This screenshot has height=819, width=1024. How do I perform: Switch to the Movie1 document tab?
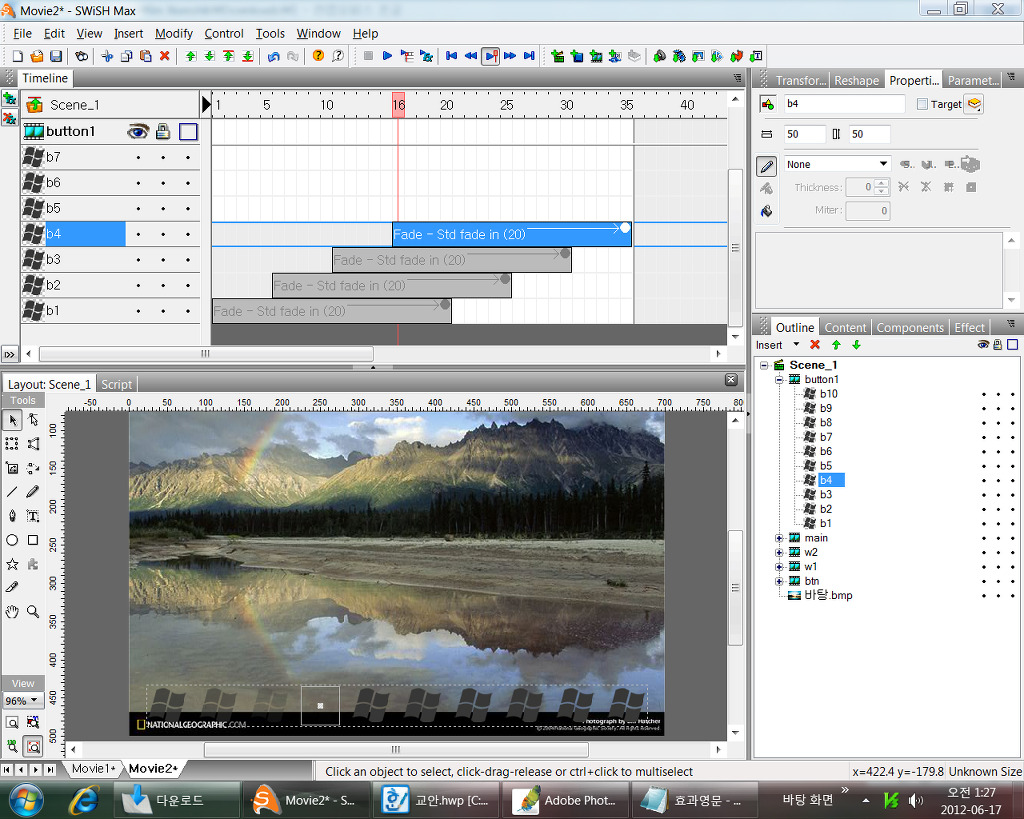pyautogui.click(x=93, y=769)
